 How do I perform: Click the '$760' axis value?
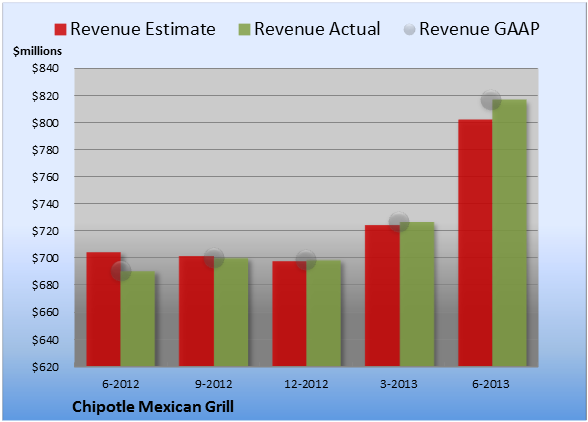45,177
